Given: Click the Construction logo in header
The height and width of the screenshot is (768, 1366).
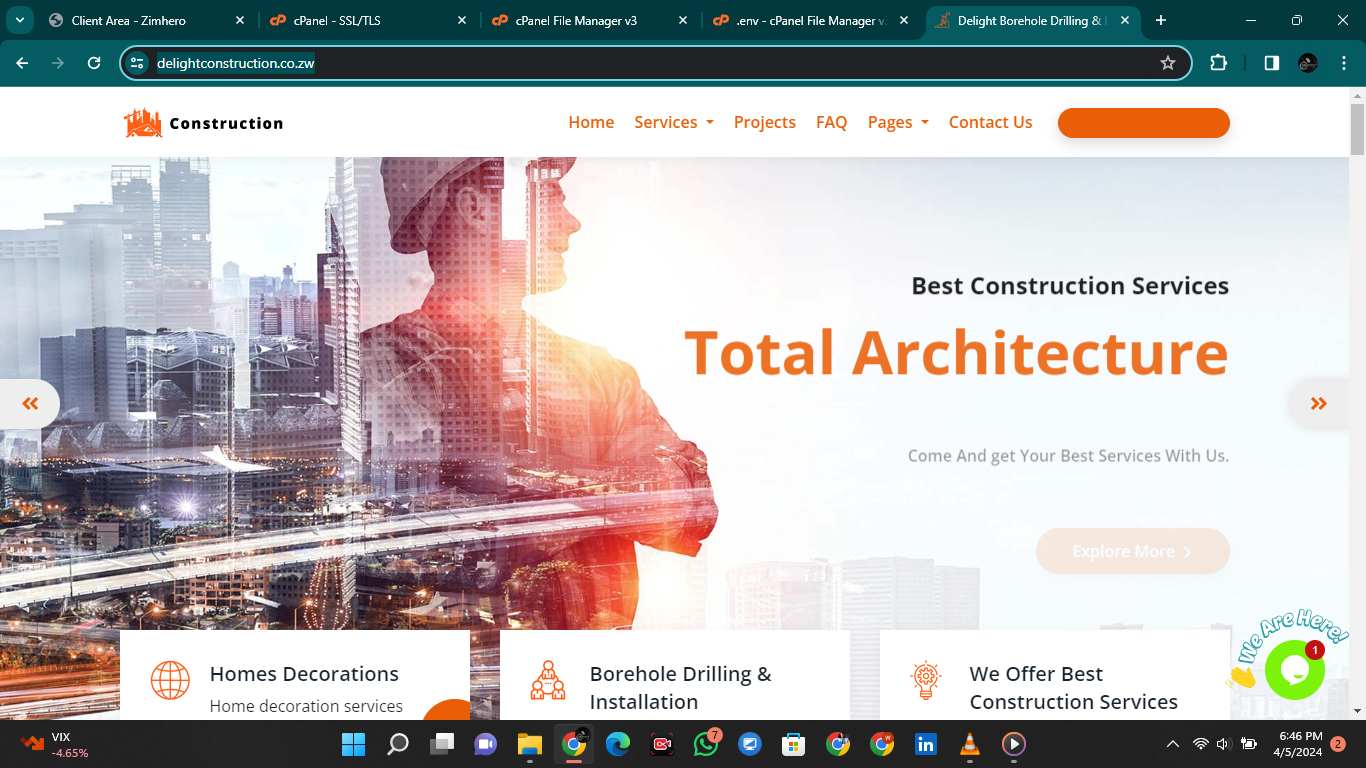Looking at the screenshot, I should tap(204, 123).
